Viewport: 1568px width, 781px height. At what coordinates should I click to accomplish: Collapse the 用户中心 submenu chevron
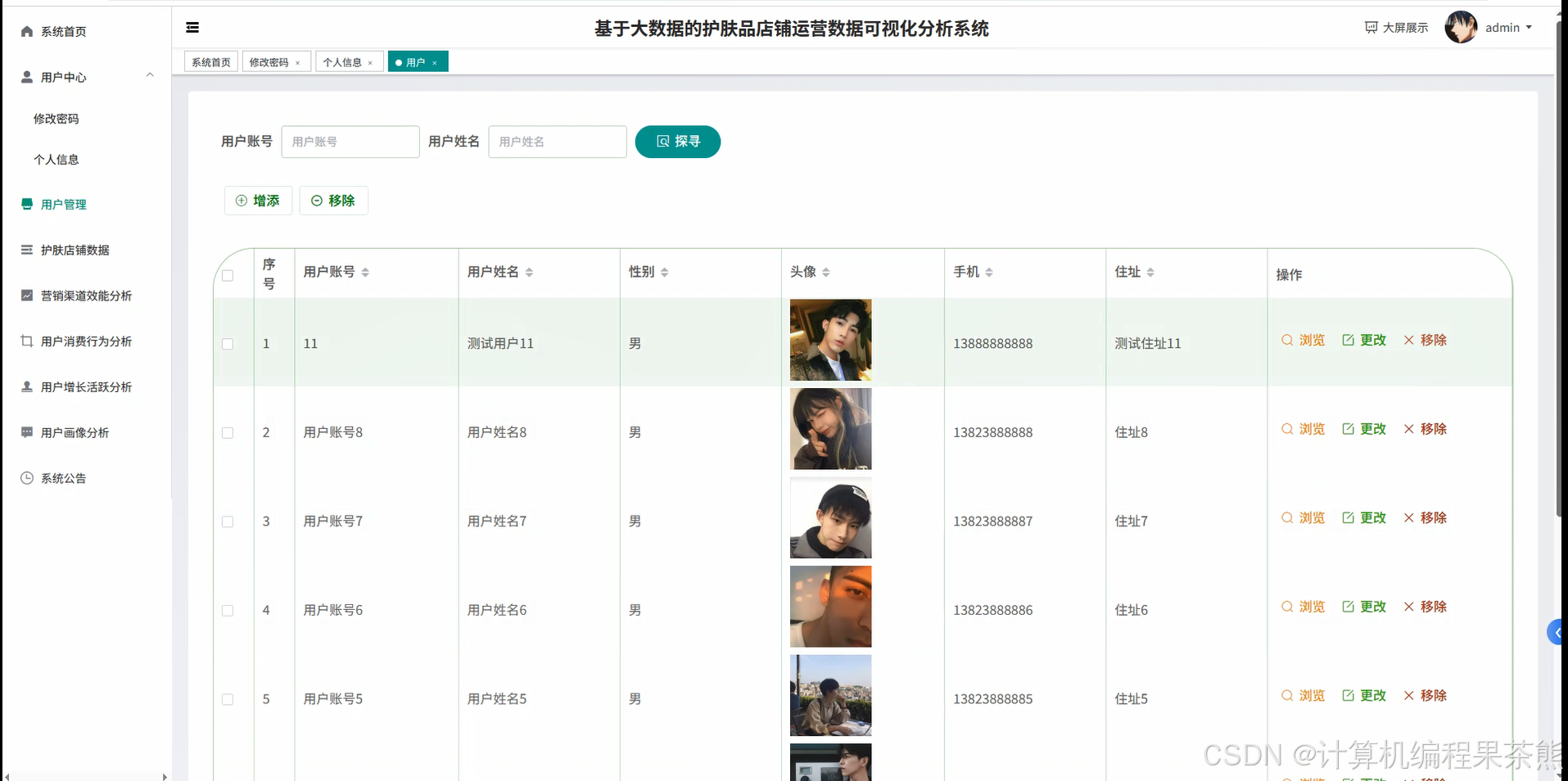coord(150,75)
